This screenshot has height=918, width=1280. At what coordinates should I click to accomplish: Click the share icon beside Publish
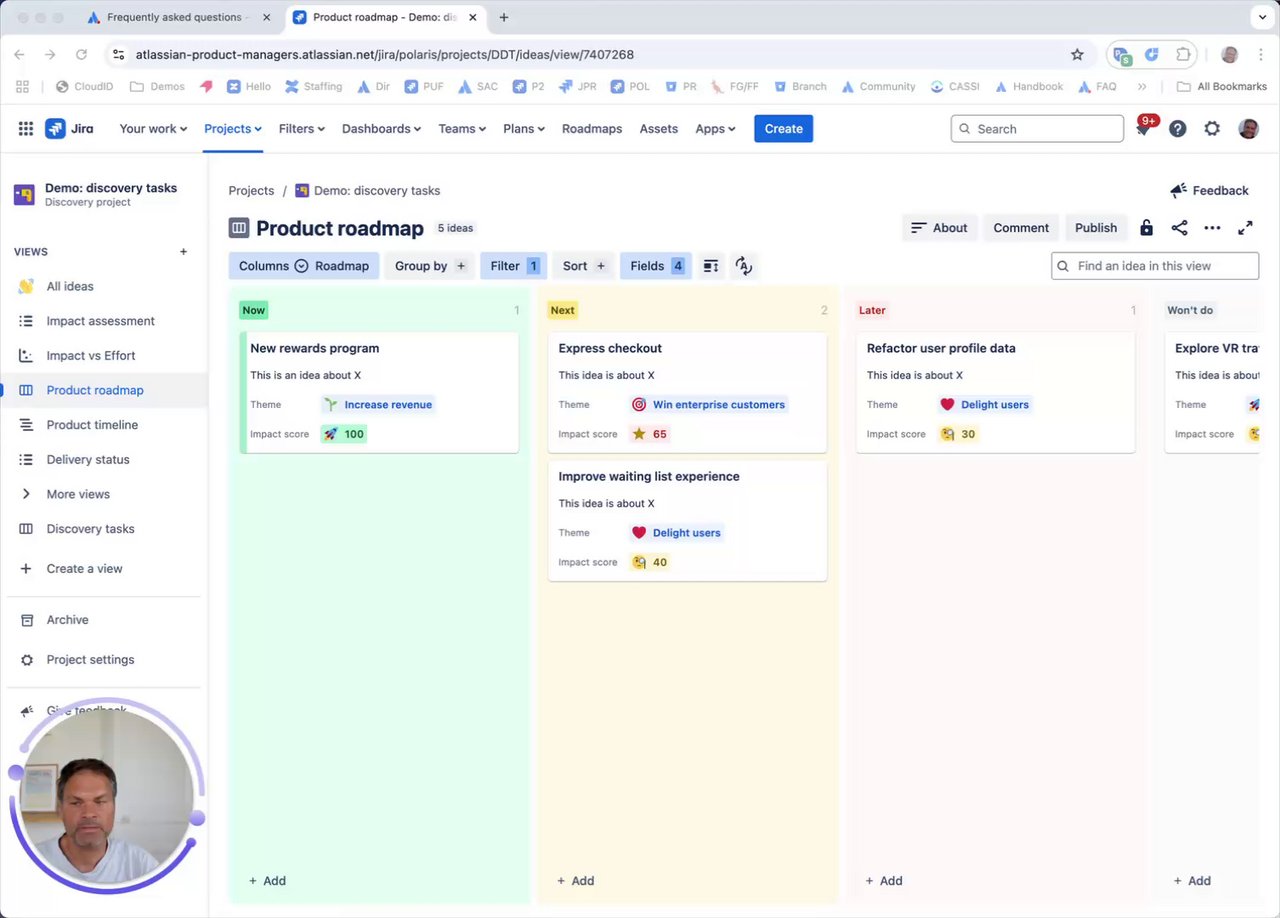(x=1180, y=228)
